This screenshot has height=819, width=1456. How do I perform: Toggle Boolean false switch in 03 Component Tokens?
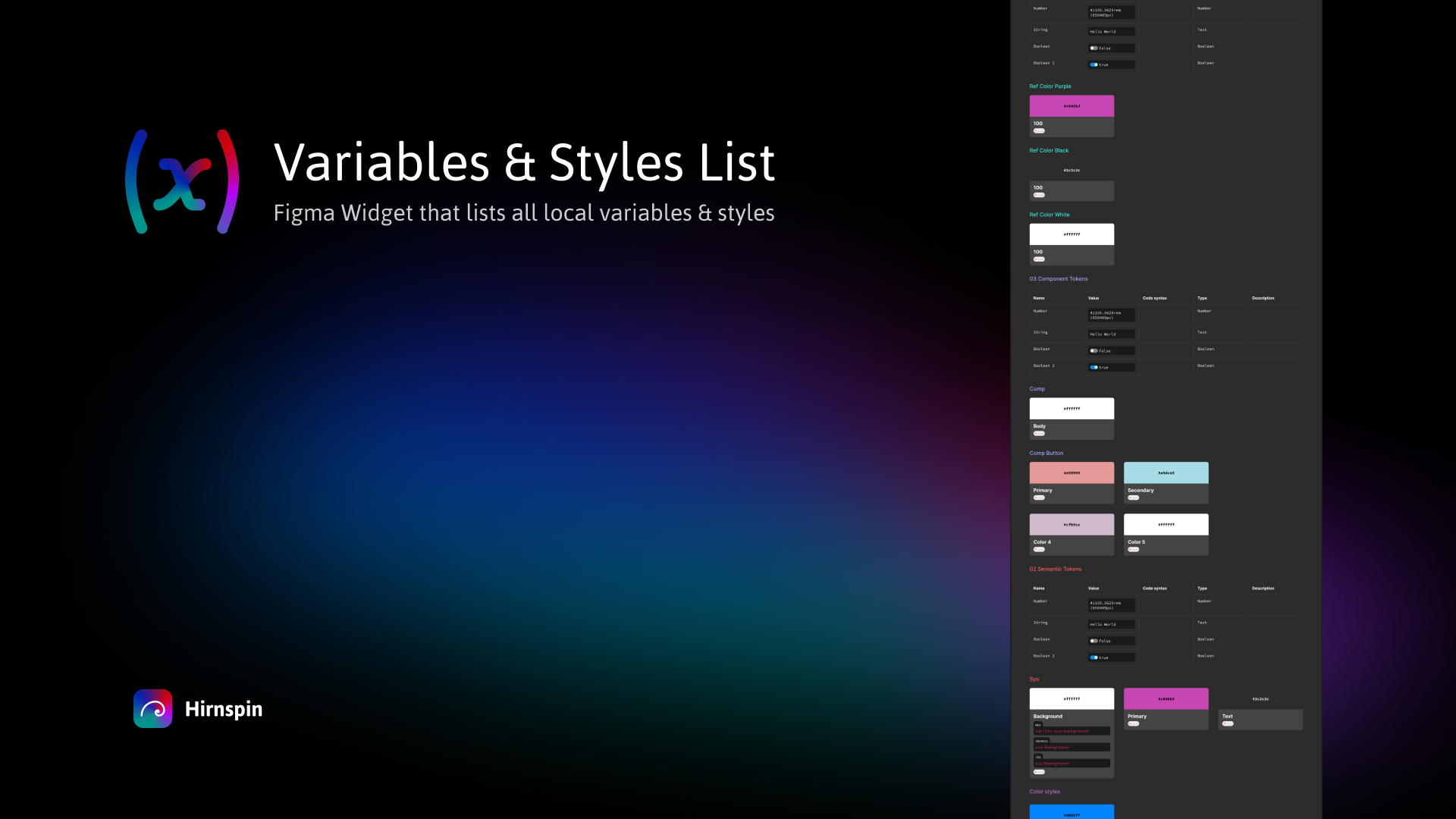coord(1094,350)
